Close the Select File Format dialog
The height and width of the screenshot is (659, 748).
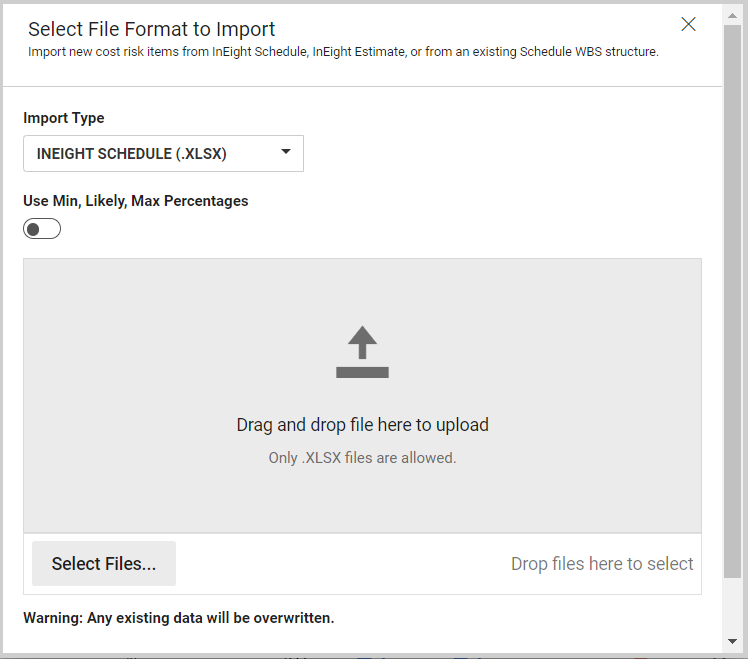tap(688, 25)
